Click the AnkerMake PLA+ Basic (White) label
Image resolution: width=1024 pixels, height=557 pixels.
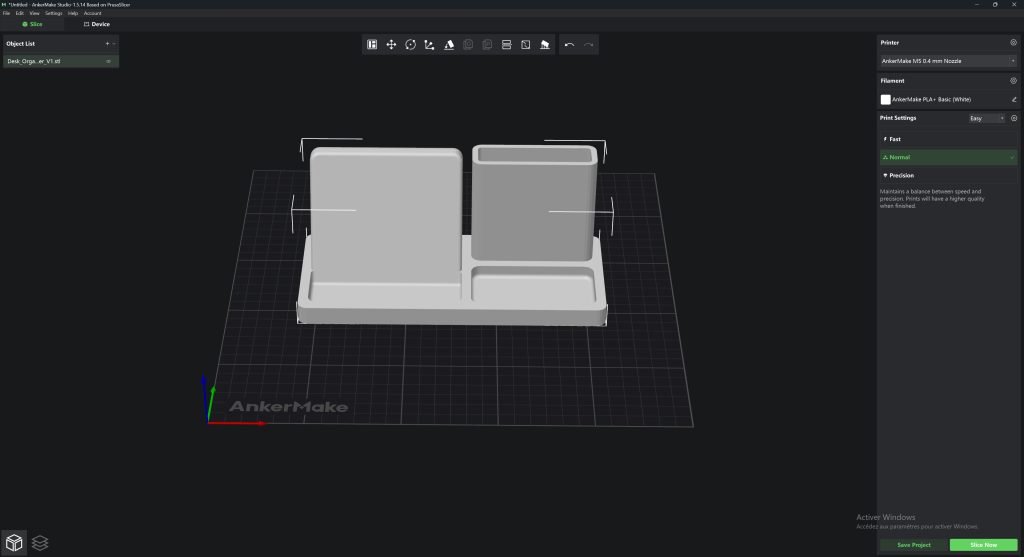(x=931, y=99)
